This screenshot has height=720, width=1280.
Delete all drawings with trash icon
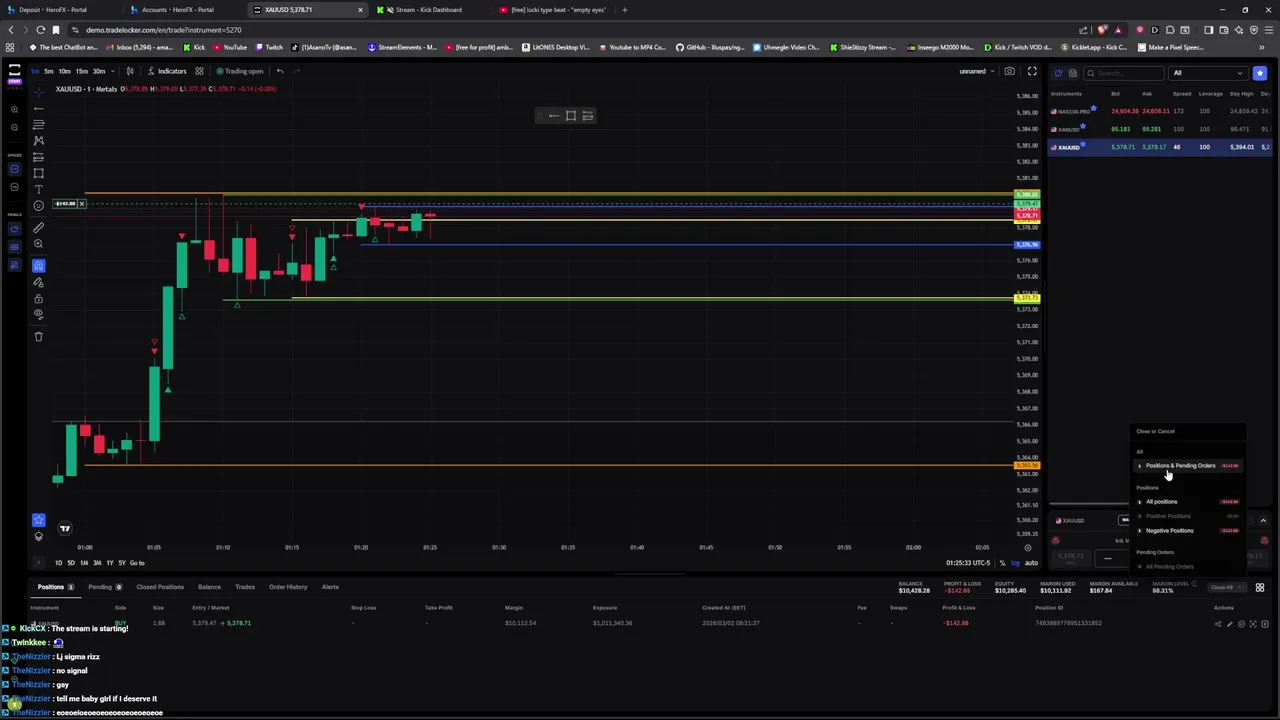(39, 336)
